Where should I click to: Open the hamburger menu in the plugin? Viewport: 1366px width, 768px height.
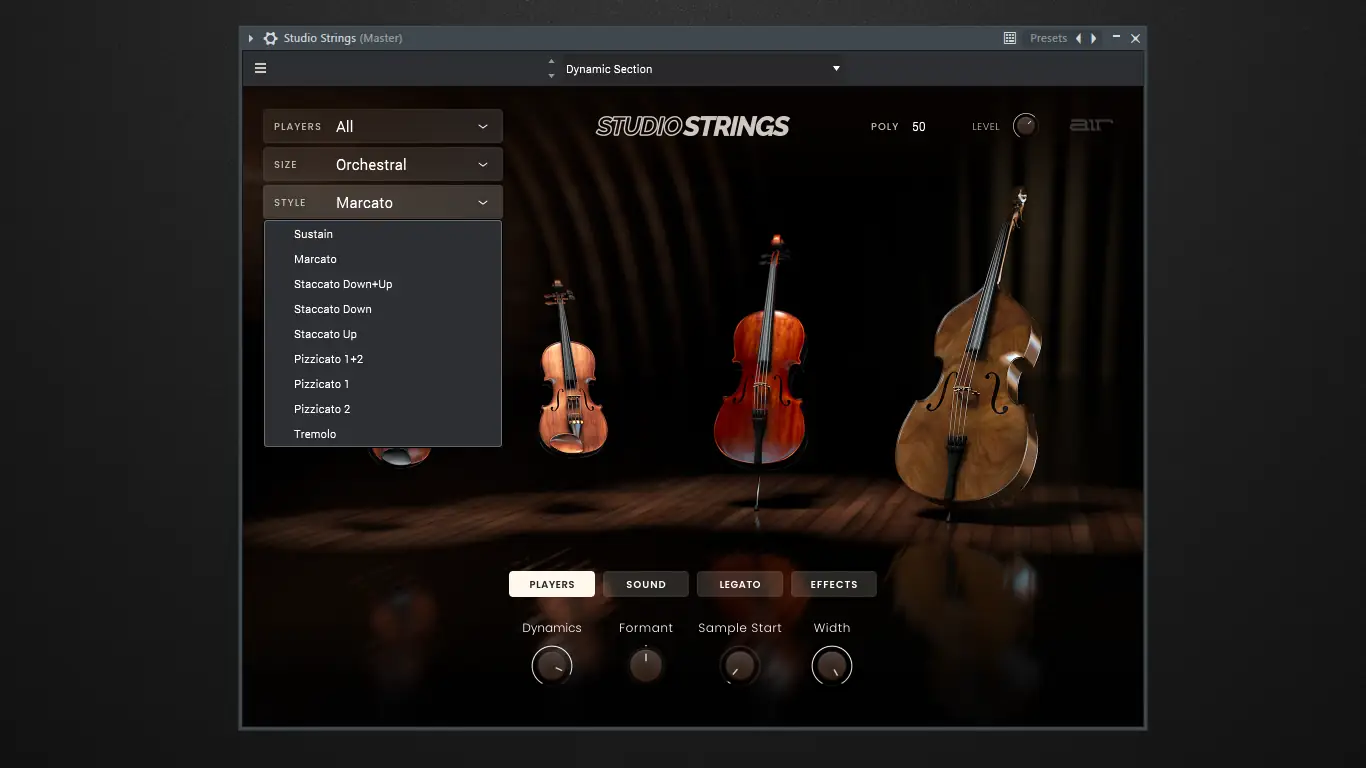261,68
